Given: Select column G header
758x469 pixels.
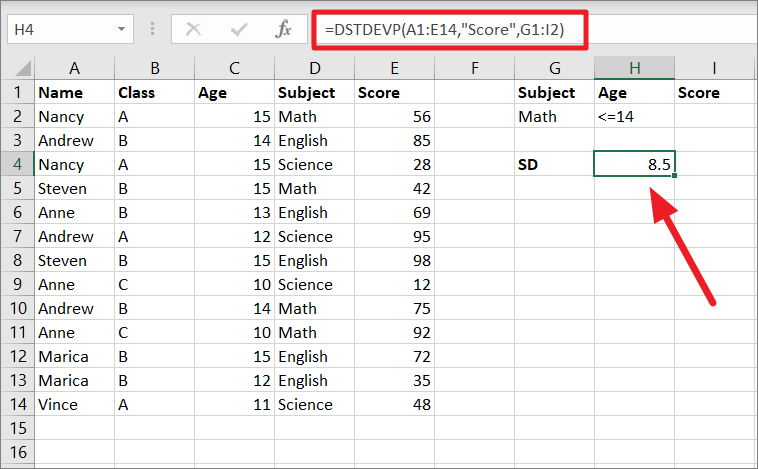Looking at the screenshot, I should [x=554, y=68].
